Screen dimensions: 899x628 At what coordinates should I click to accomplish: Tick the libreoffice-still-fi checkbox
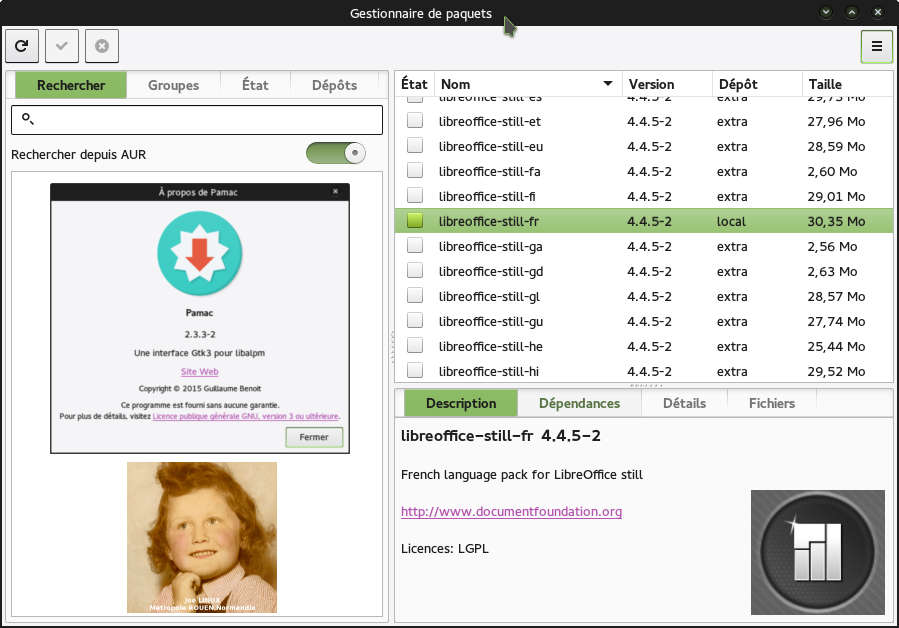point(415,196)
